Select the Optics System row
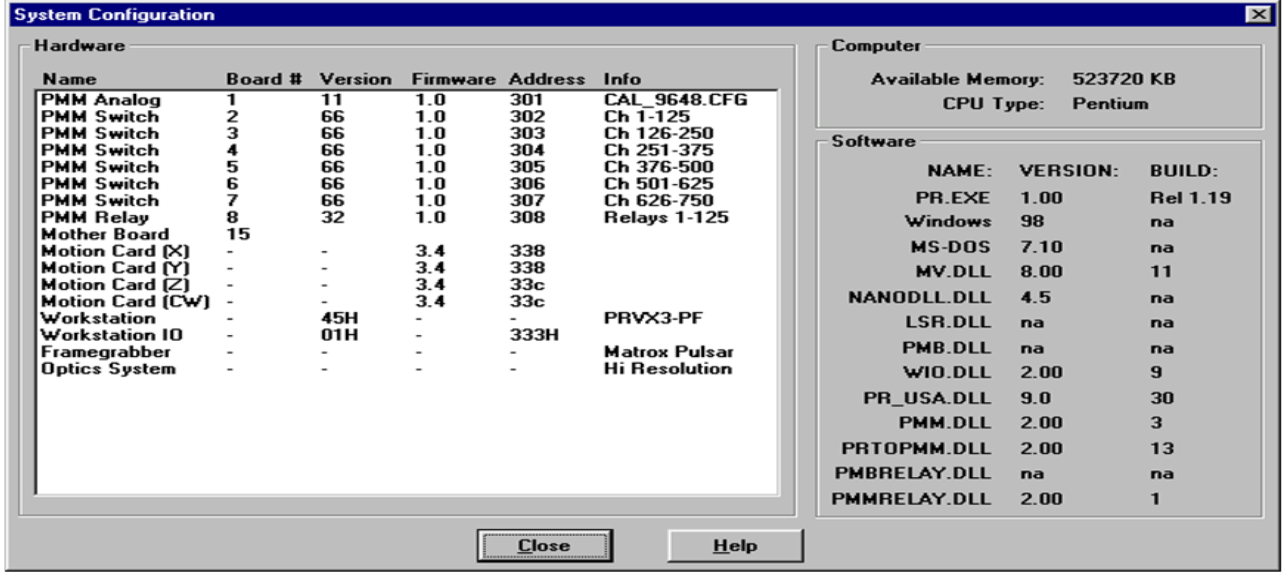Screen dimensions: 1284x573 click(x=408, y=369)
